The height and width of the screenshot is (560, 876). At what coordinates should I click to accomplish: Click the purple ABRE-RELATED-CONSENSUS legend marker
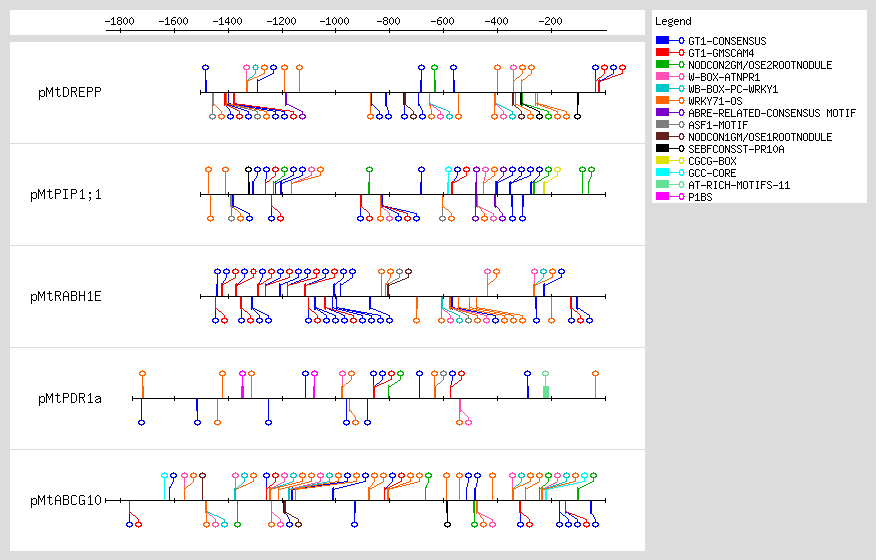pos(668,113)
